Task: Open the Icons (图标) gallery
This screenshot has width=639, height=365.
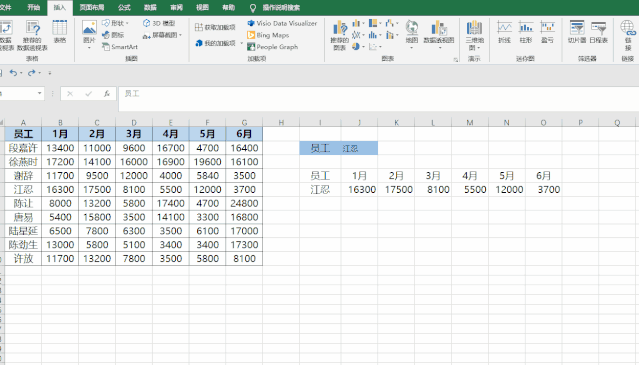Action: tap(113, 35)
